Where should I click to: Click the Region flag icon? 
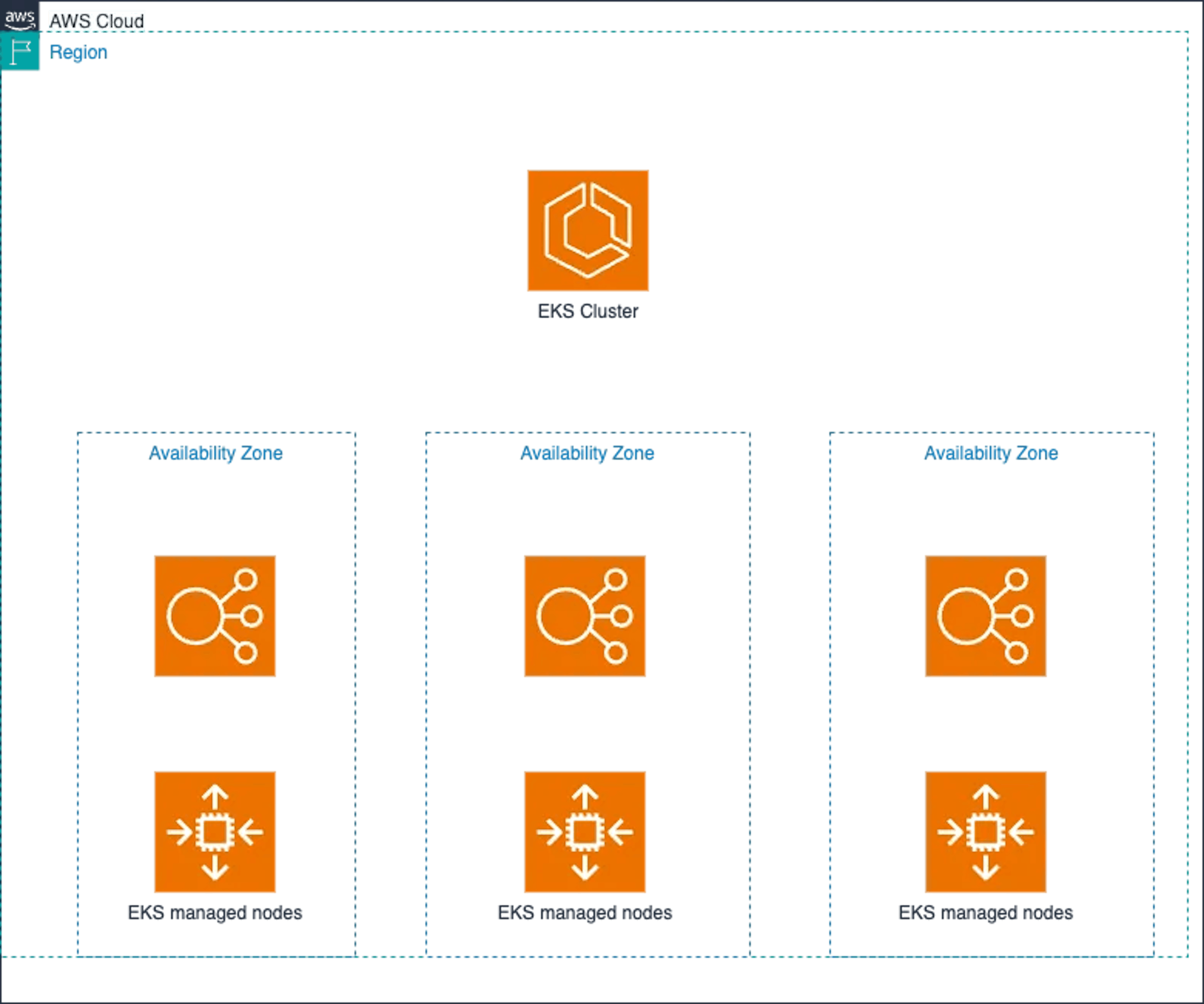(20, 51)
